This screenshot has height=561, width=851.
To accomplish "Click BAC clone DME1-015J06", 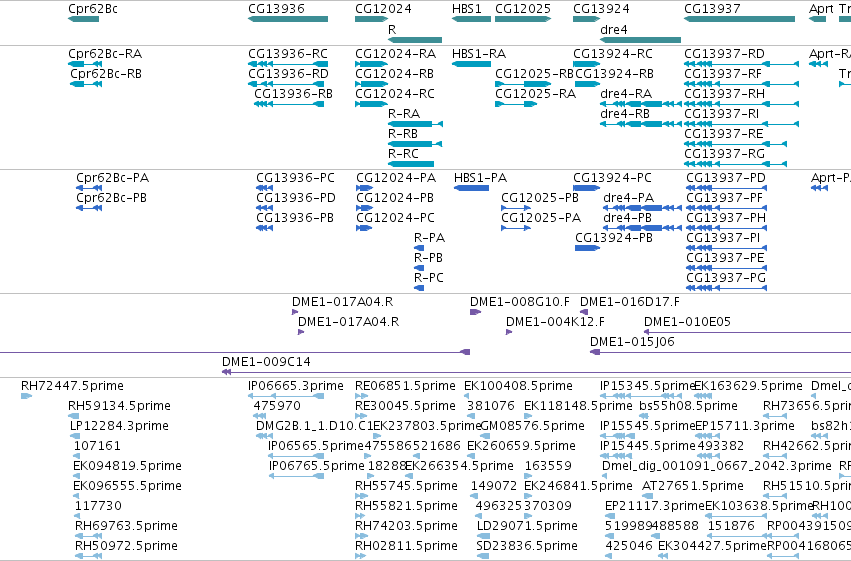I will tap(632, 342).
